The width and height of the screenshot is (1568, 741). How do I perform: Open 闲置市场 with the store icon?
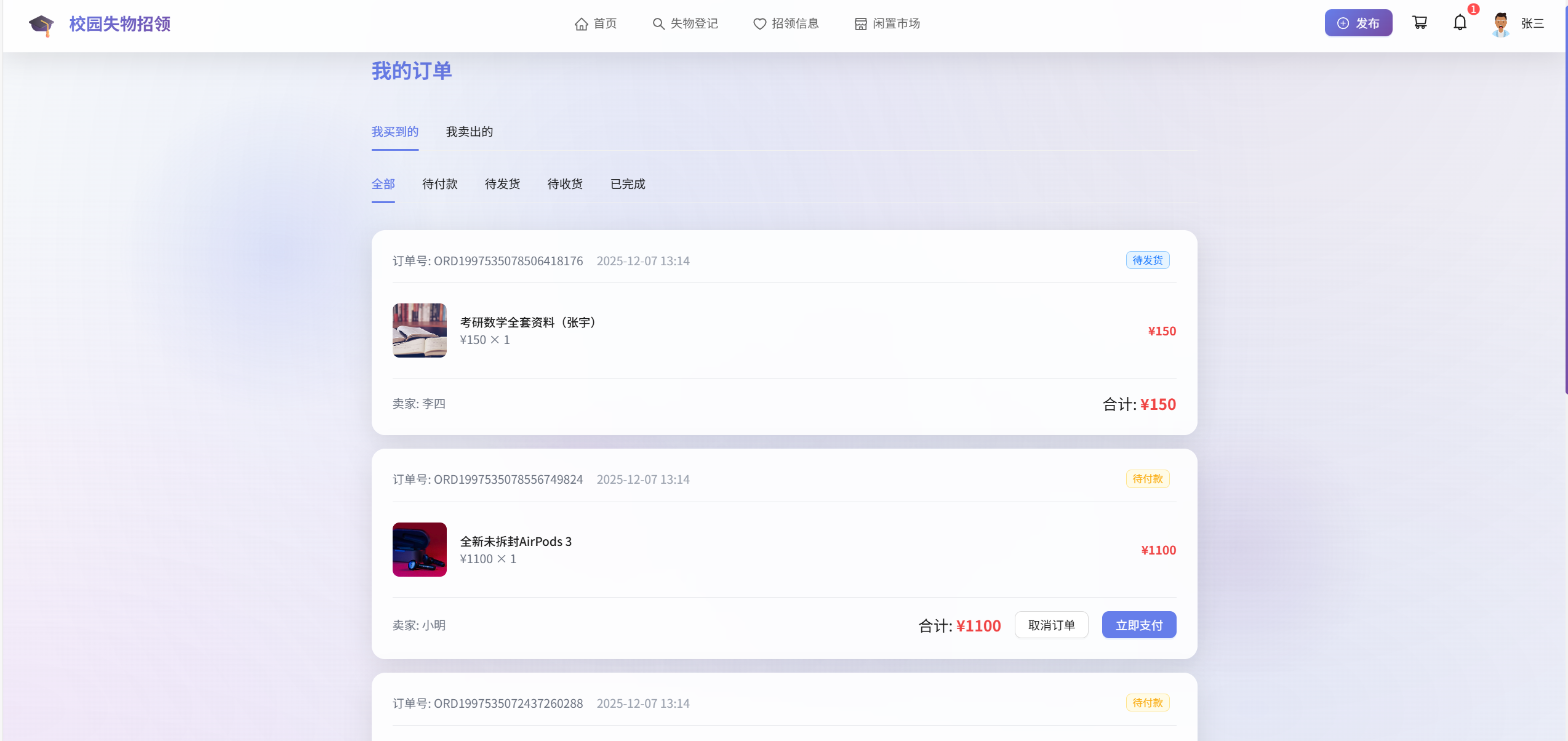click(x=887, y=23)
